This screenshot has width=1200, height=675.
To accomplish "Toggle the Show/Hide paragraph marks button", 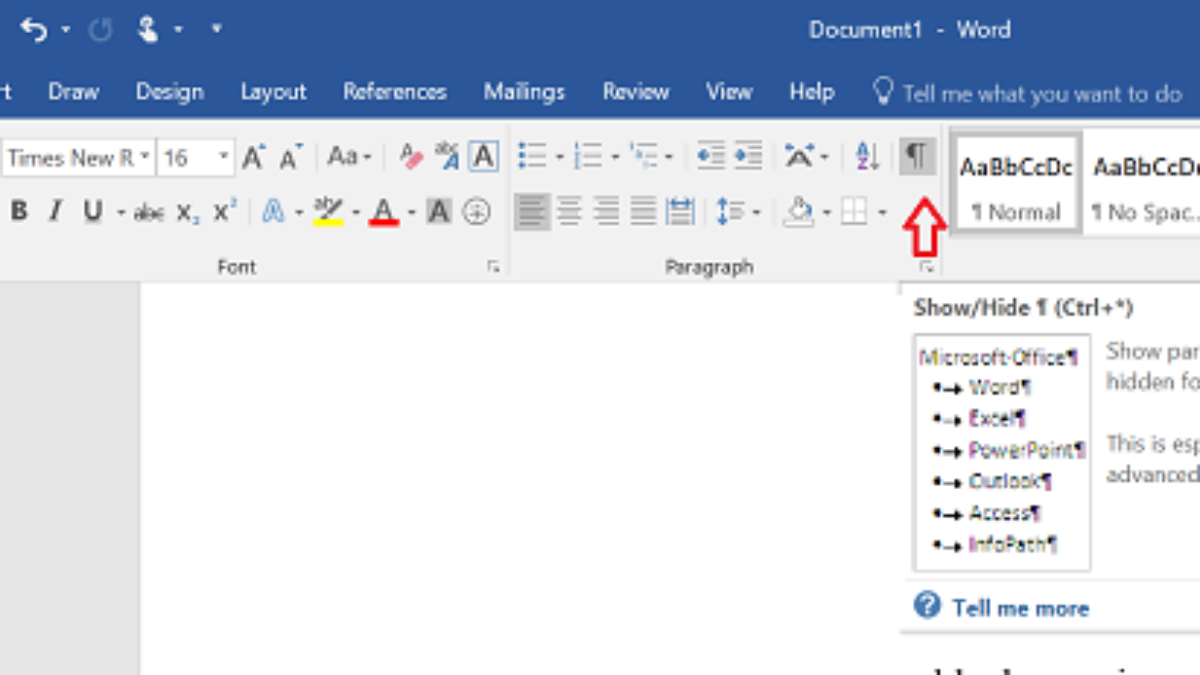I will pyautogui.click(x=917, y=156).
